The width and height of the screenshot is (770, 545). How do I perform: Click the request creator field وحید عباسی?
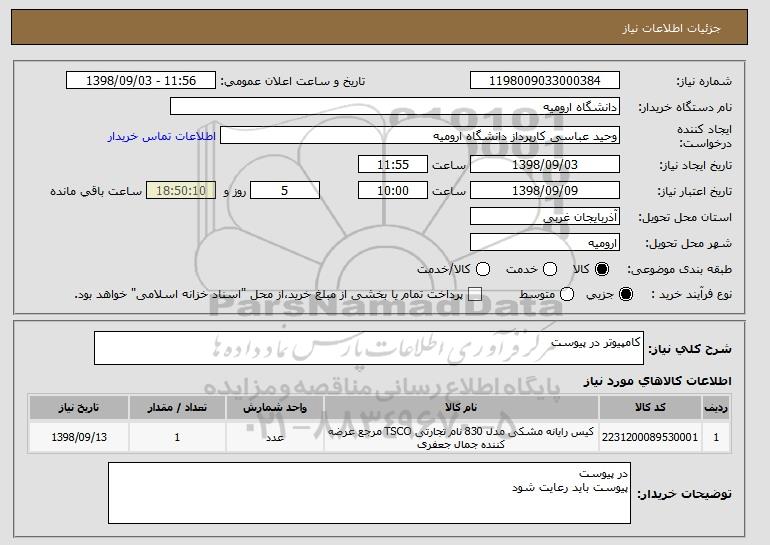tap(420, 135)
